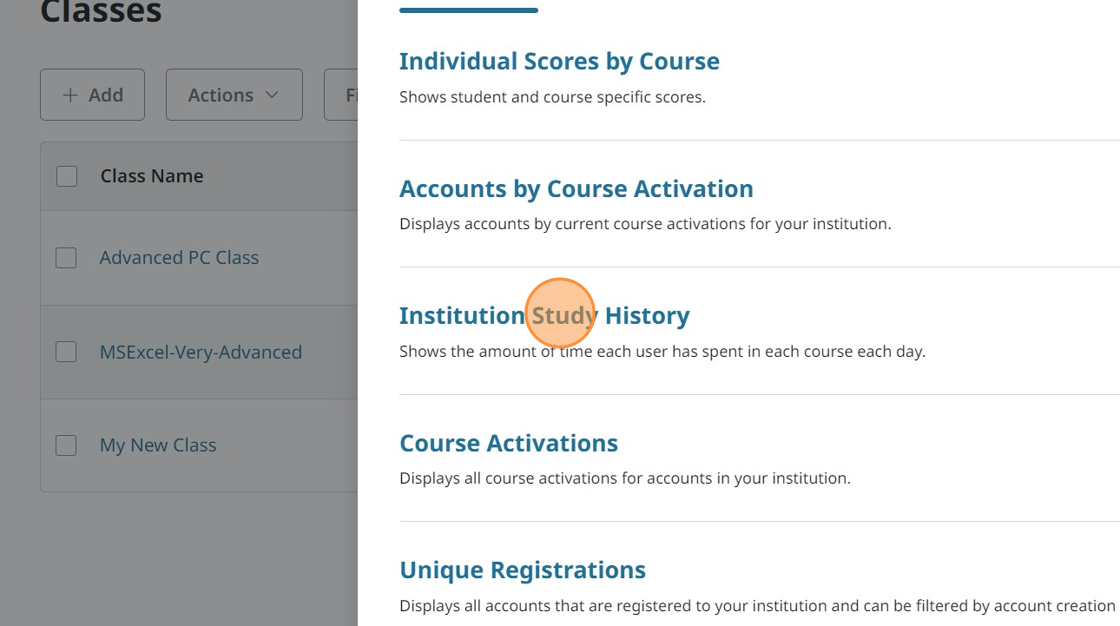This screenshot has height=626, width=1120.
Task: Open the Institution Study History report
Action: 544,316
